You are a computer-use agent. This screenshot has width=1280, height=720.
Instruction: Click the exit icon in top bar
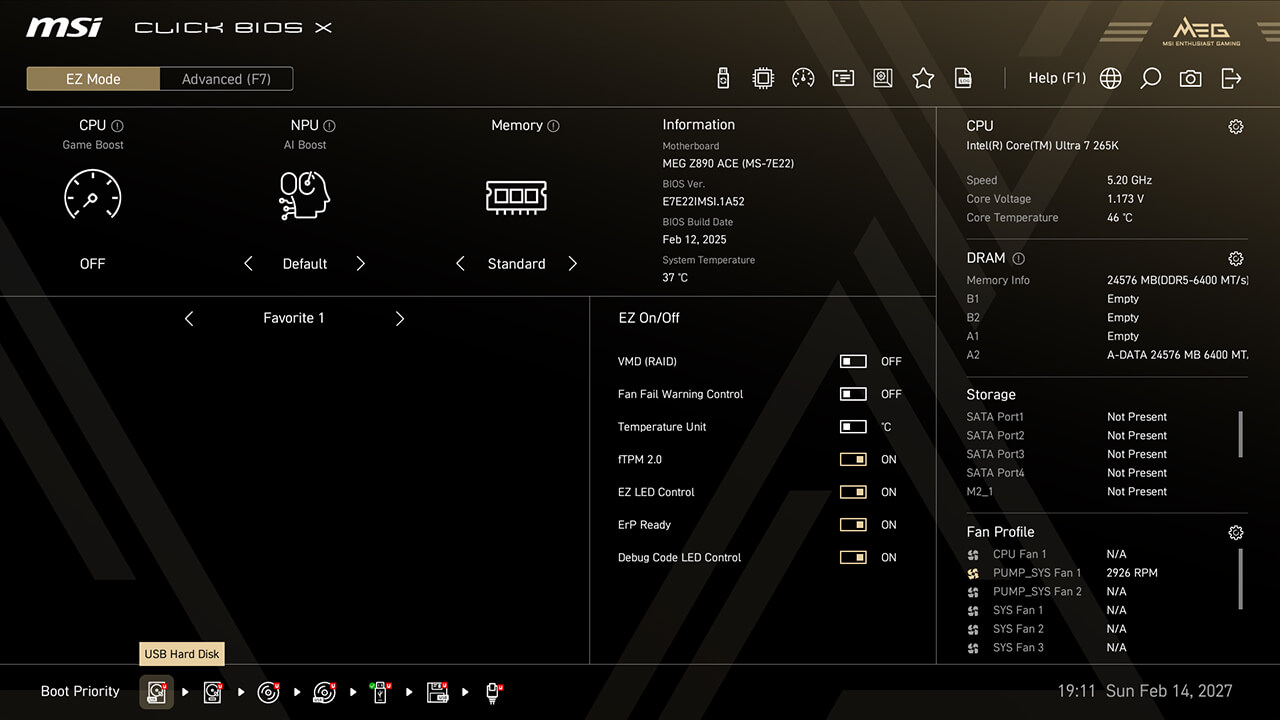click(x=1231, y=78)
